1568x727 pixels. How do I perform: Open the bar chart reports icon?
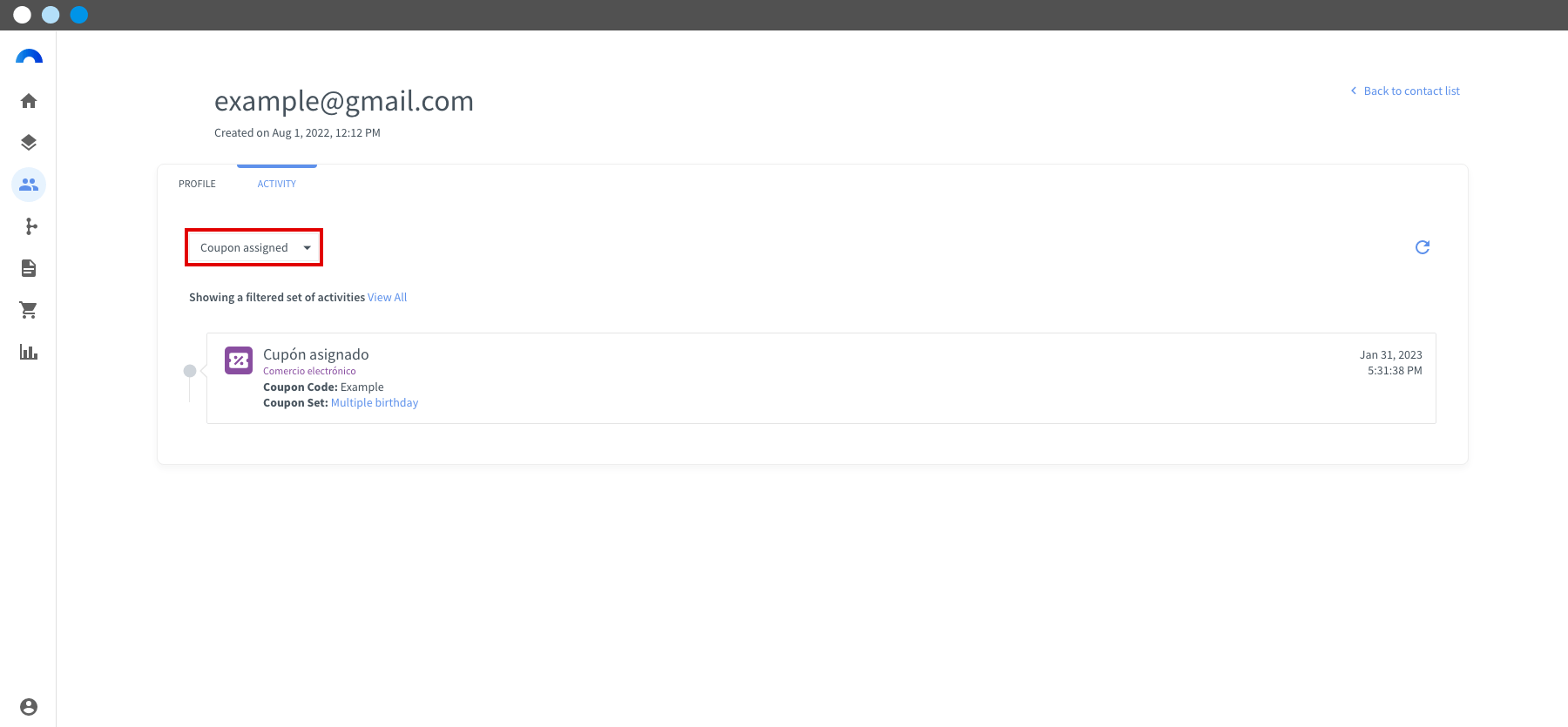click(29, 352)
